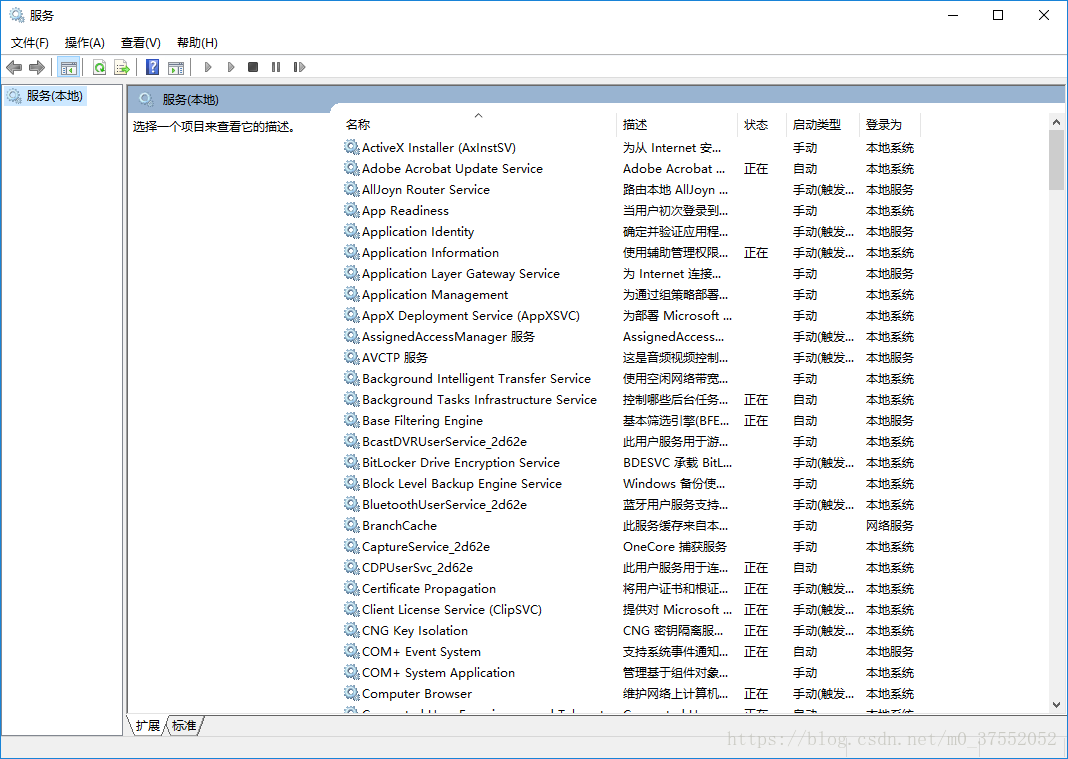The width and height of the screenshot is (1068, 759).
Task: Sort by the 状态 column header
Action: pos(761,125)
